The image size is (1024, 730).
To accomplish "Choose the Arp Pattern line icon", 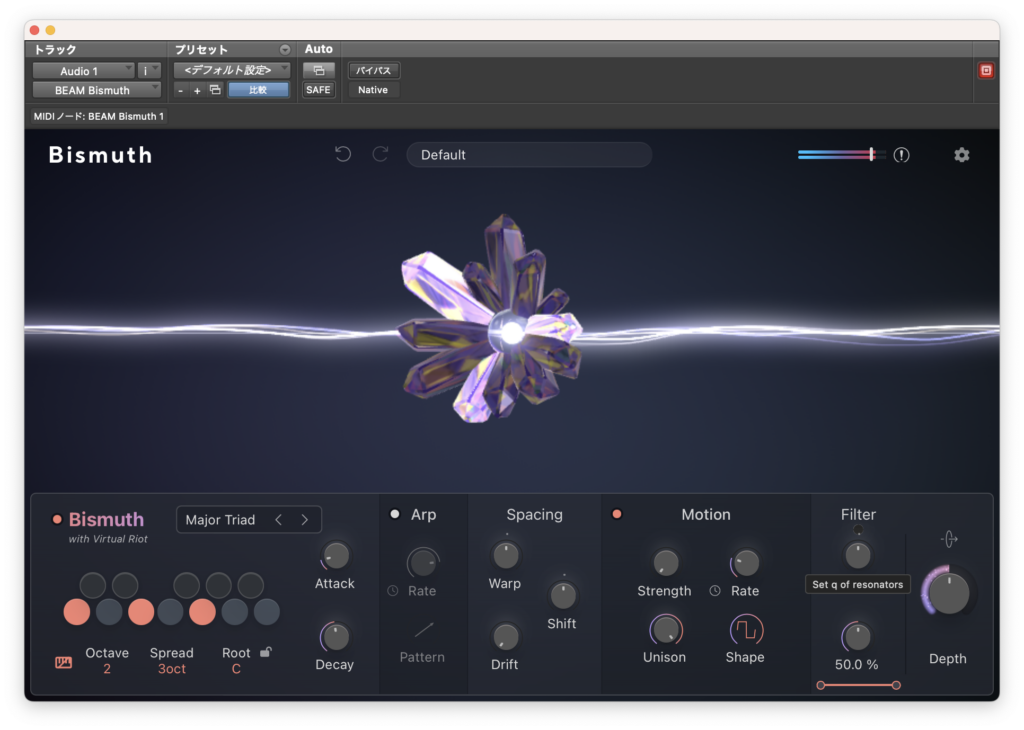I will click(x=423, y=630).
